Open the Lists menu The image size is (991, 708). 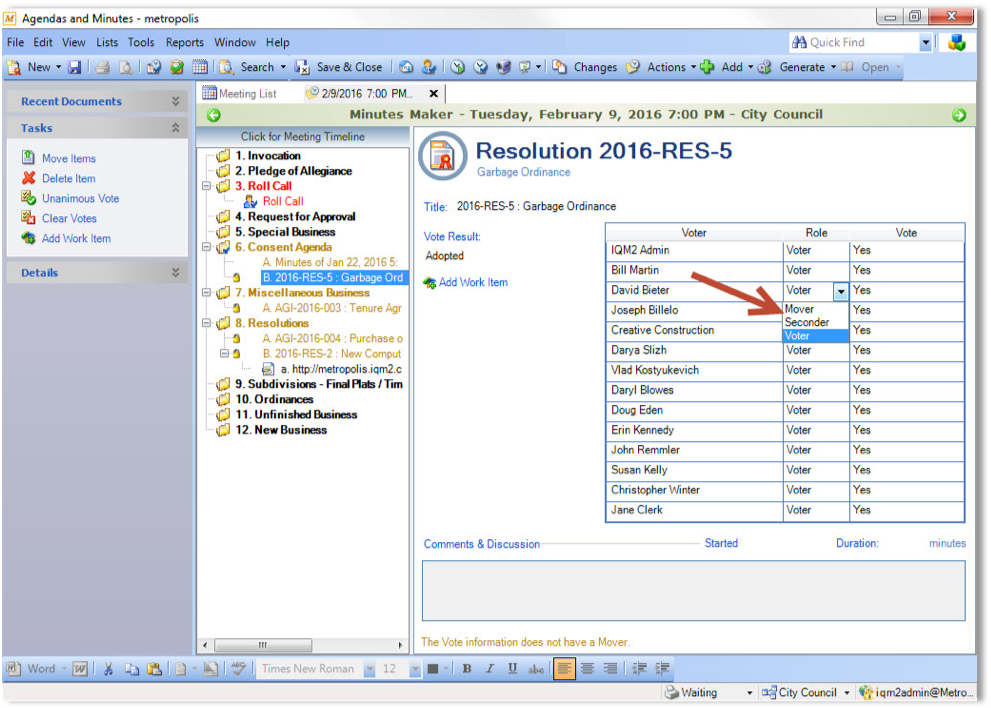click(x=107, y=42)
